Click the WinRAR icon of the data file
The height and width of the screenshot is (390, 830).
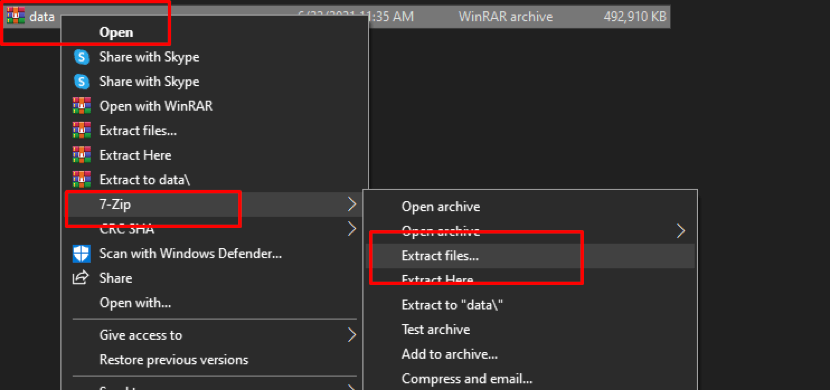16,15
